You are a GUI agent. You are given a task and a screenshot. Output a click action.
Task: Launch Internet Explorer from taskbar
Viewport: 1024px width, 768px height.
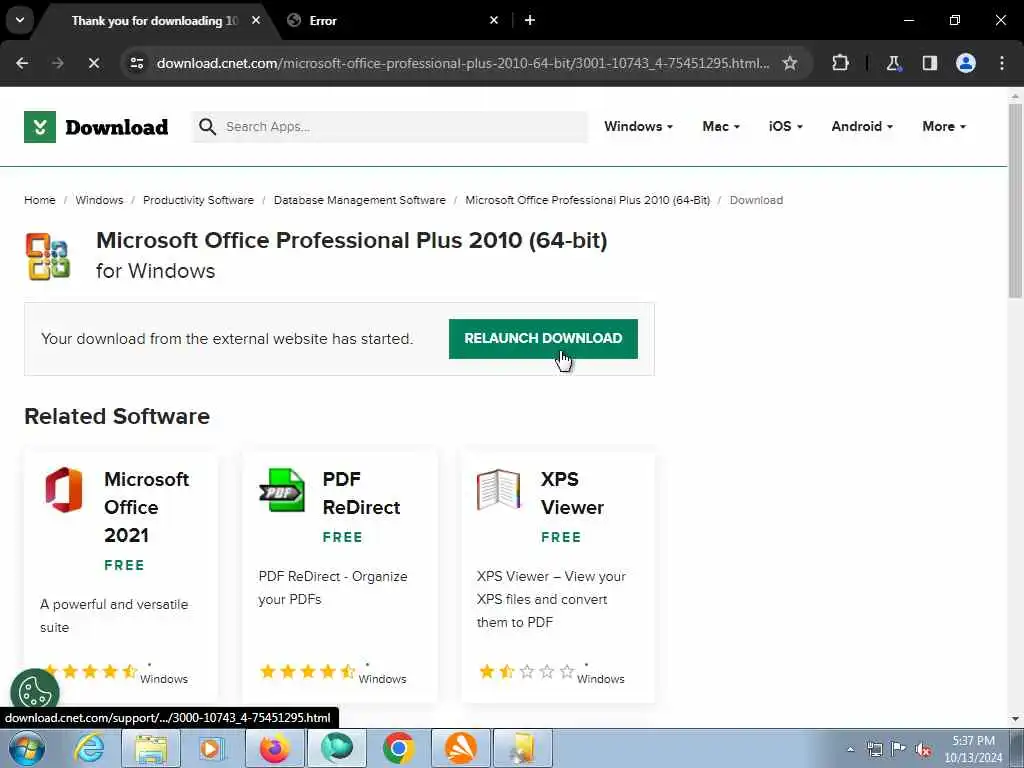(x=88, y=748)
